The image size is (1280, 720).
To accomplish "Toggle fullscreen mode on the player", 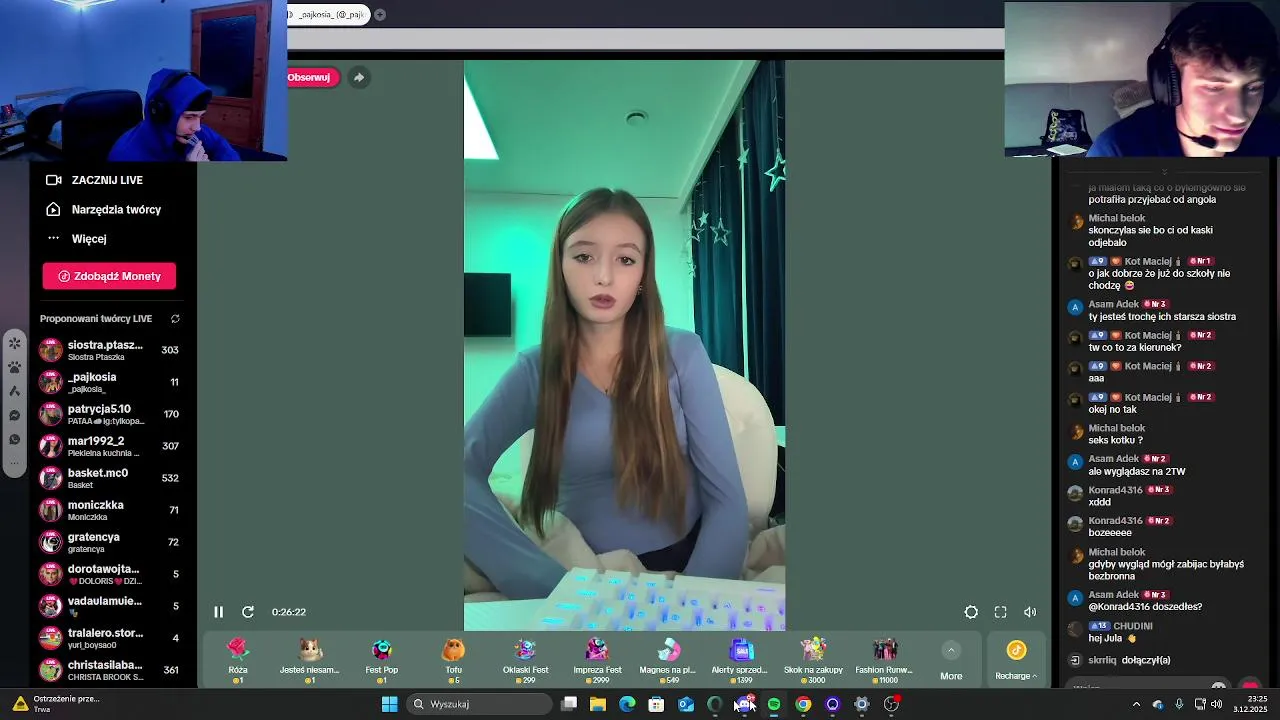I will [1000, 612].
